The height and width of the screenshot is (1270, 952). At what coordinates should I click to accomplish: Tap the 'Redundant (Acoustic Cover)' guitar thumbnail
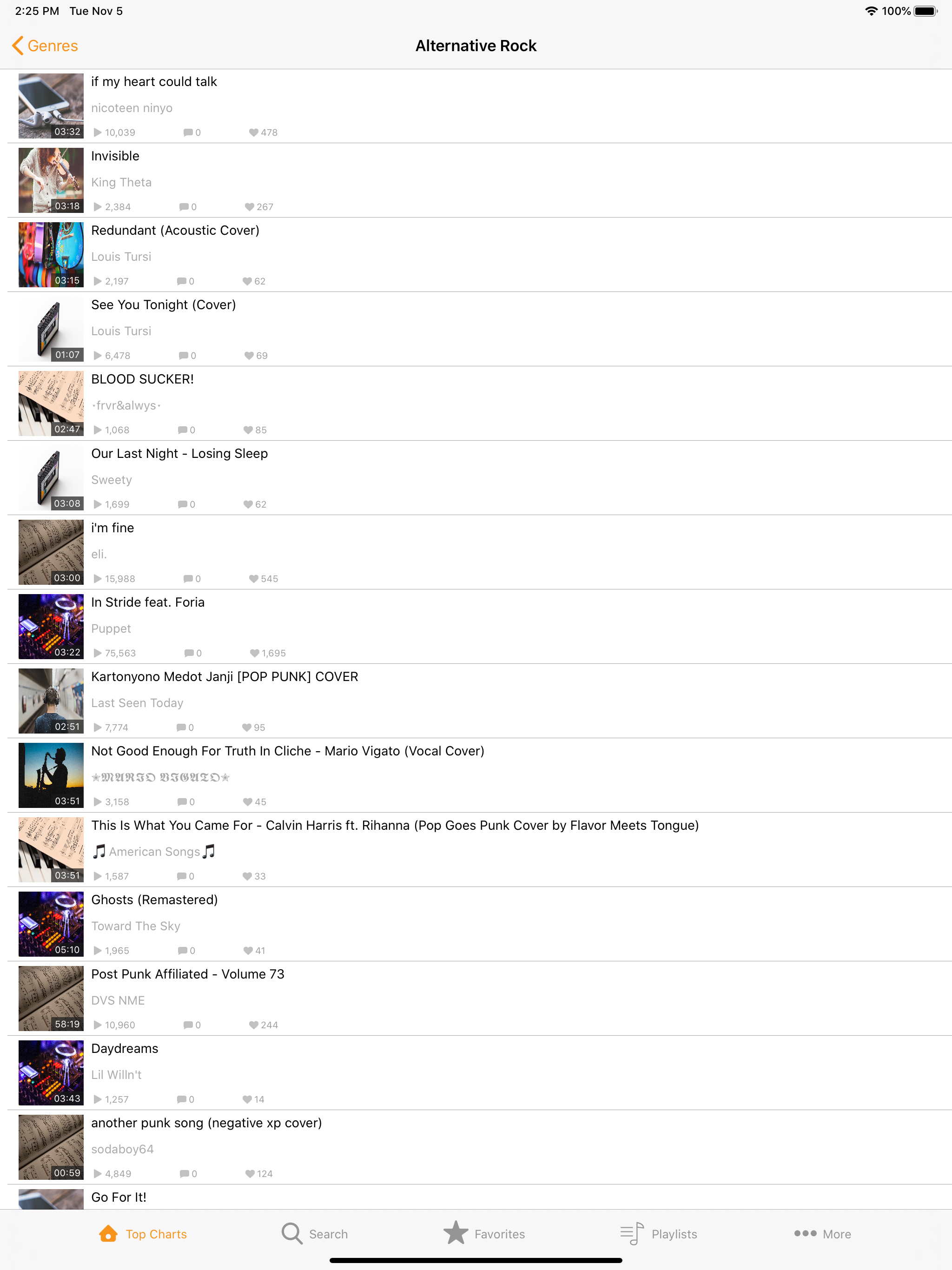pos(51,255)
